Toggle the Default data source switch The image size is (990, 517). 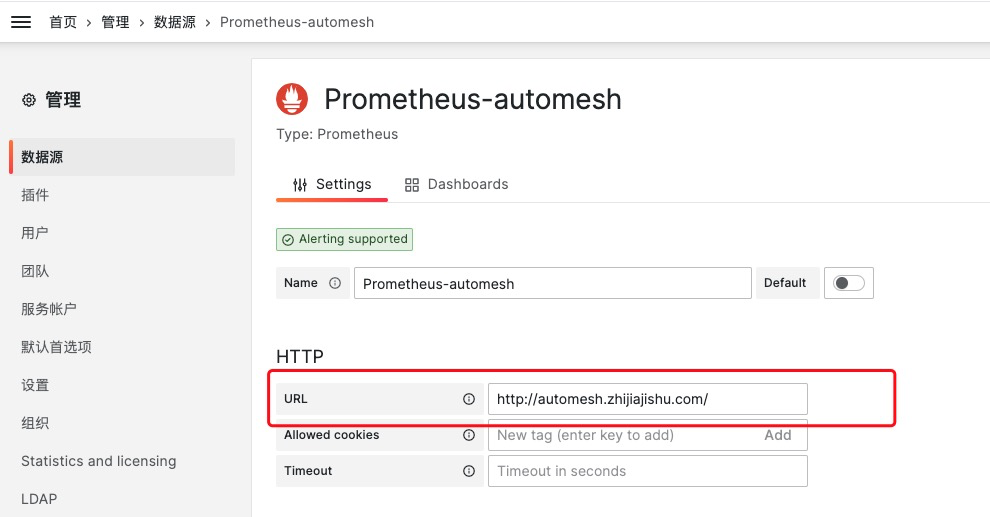[849, 283]
